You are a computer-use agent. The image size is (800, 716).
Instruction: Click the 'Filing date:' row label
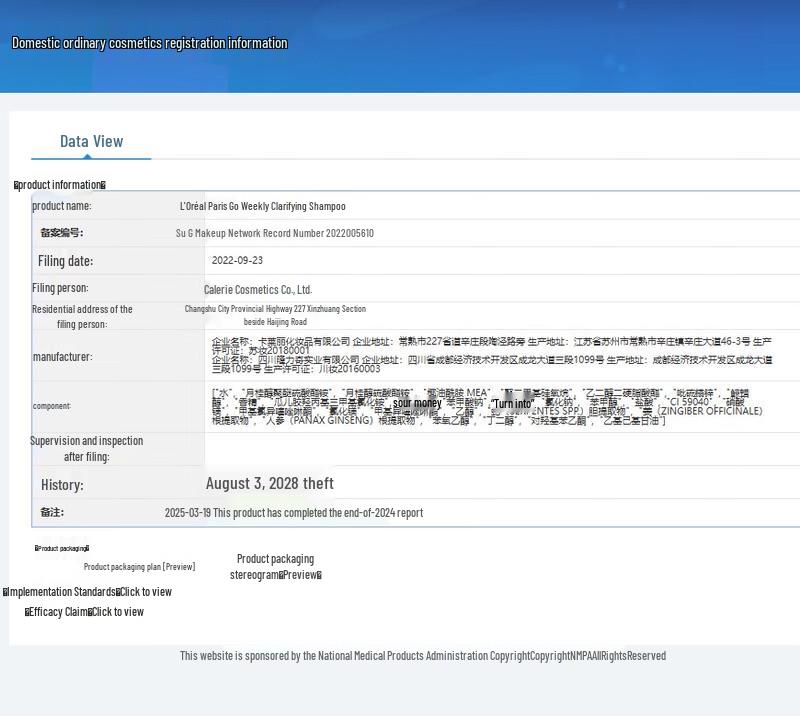click(x=65, y=260)
